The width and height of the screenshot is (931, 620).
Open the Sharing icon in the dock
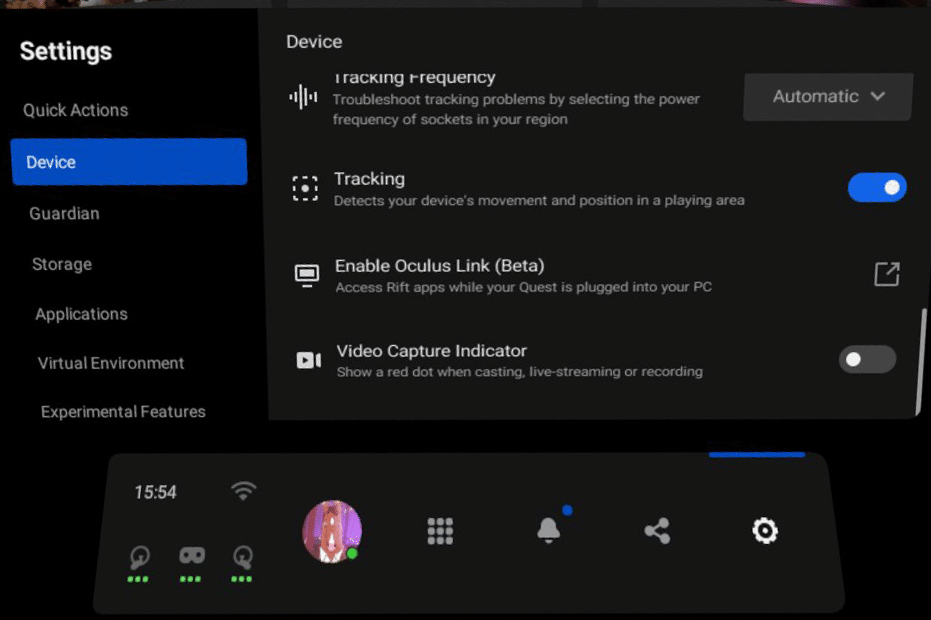657,531
